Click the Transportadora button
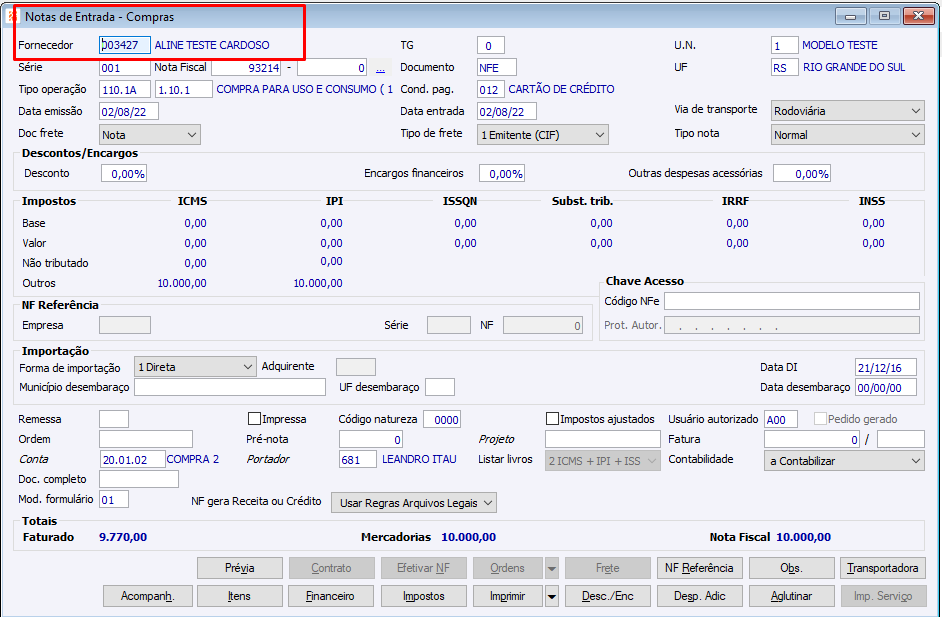This screenshot has height=617, width=942. pos(883,568)
